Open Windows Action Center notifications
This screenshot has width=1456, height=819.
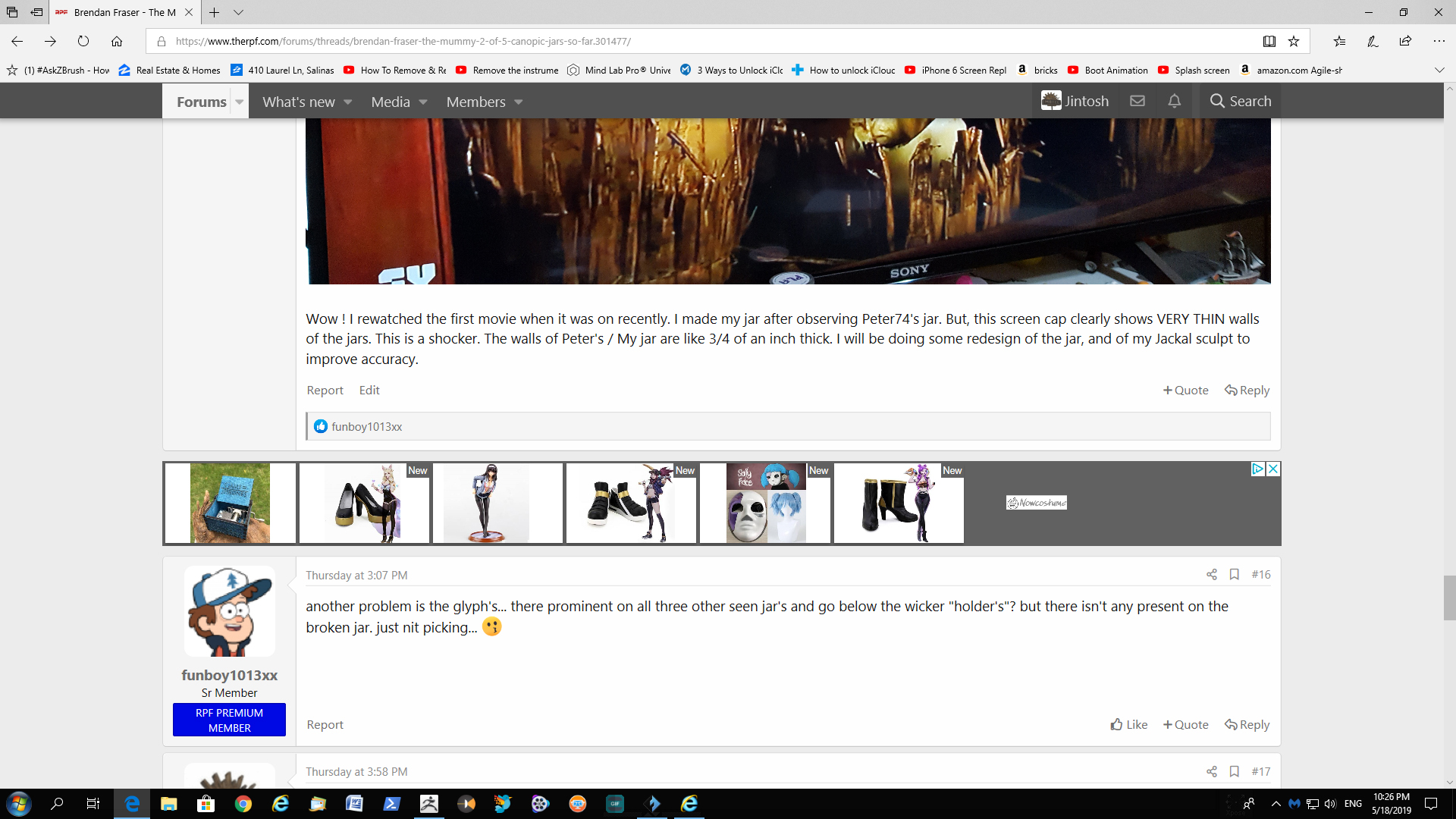(1431, 804)
